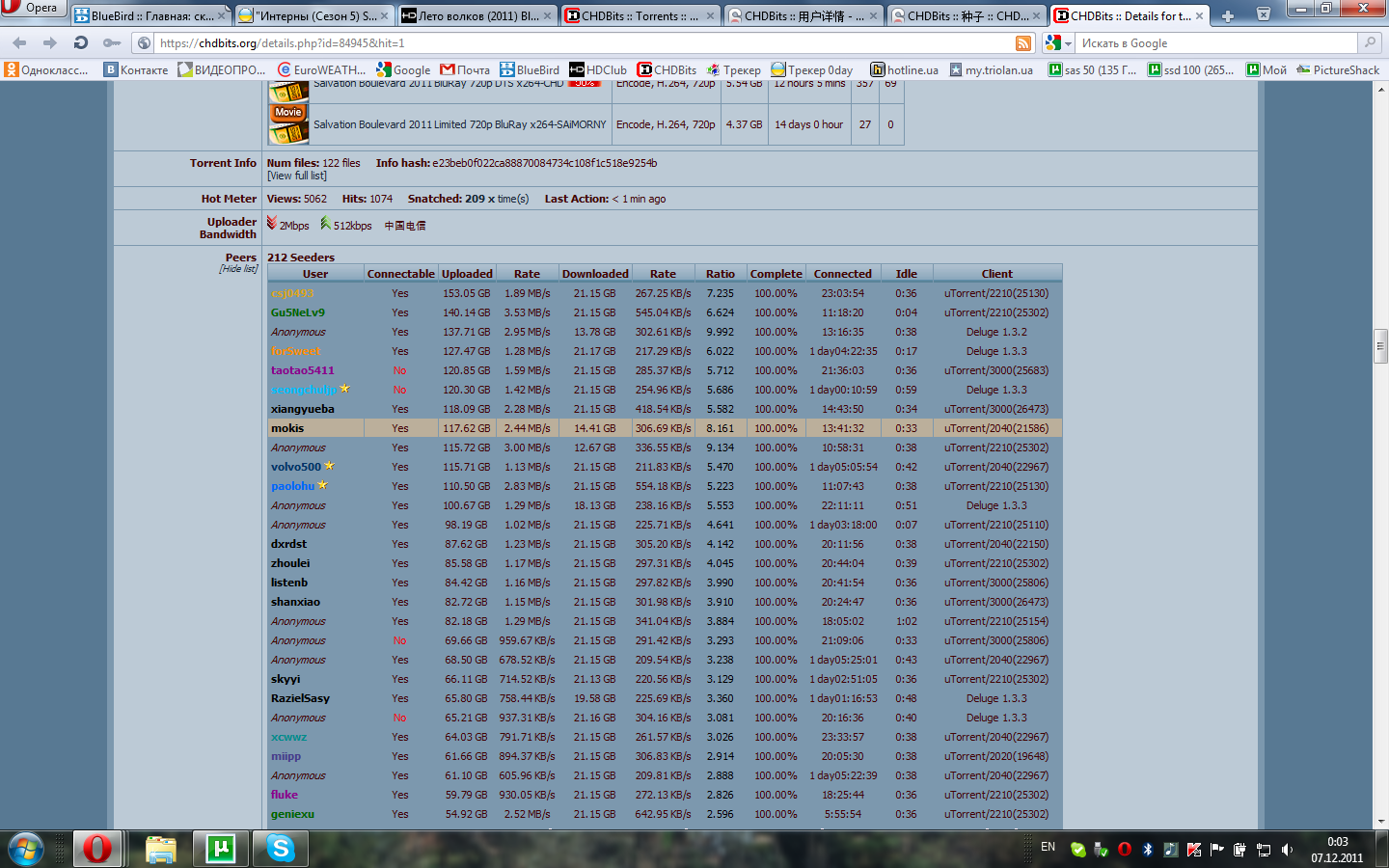Open user taotao5411 profile
The height and width of the screenshot is (868, 1389).
click(x=303, y=370)
